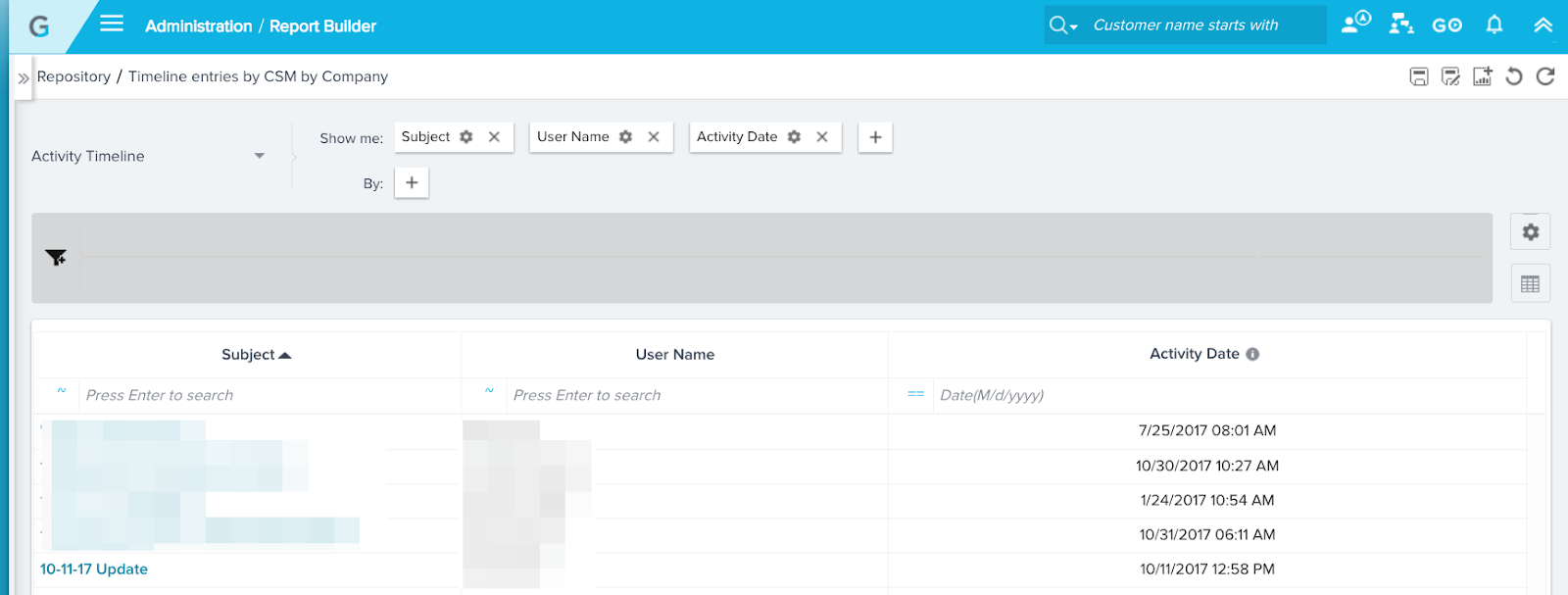
Task: Click the Save As icon
Action: tap(1450, 76)
